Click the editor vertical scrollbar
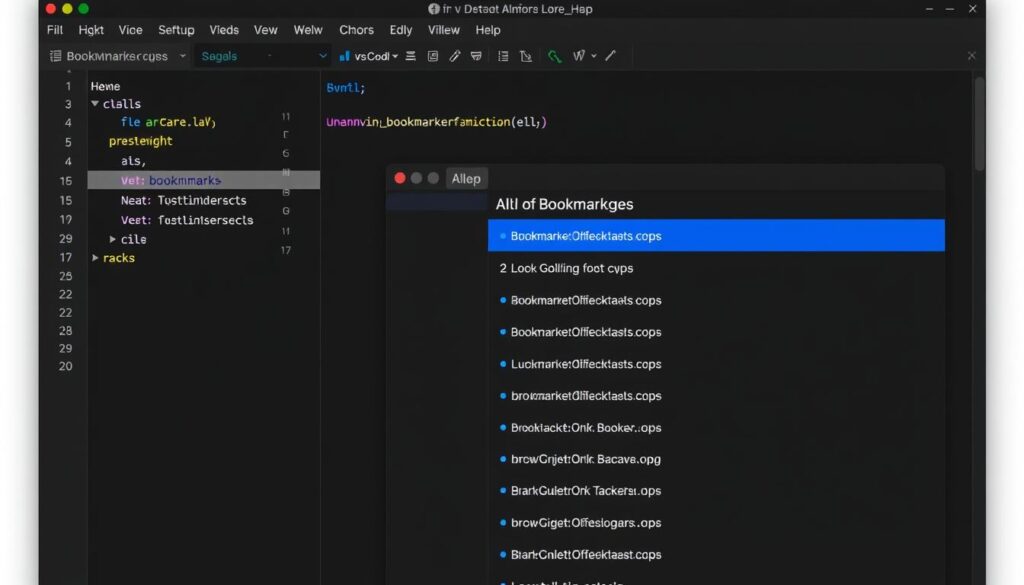 (979, 124)
